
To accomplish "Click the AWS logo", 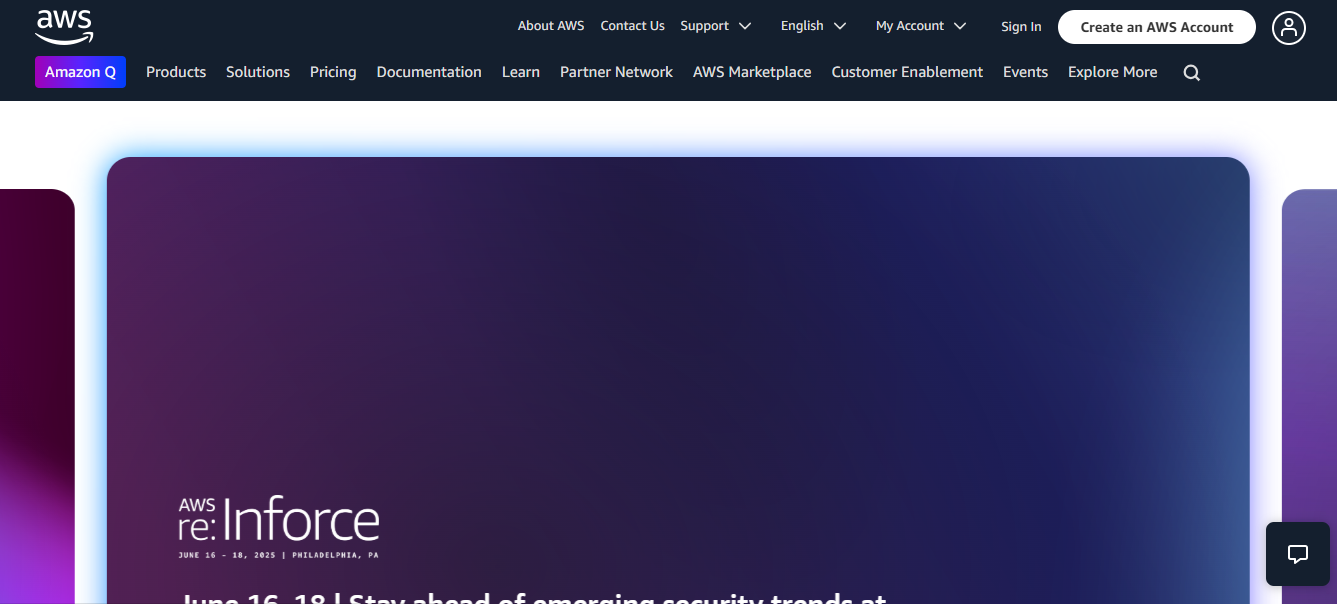I will click(64, 27).
